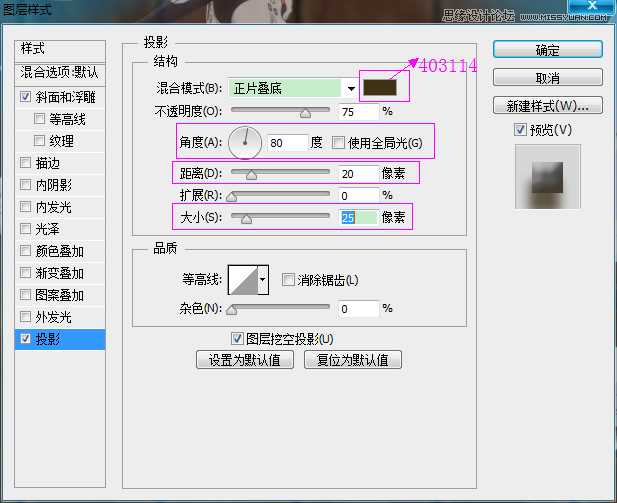Enable the 渐变叠加 checkbox
Viewport: 617px width, 503px height.
click(25, 273)
